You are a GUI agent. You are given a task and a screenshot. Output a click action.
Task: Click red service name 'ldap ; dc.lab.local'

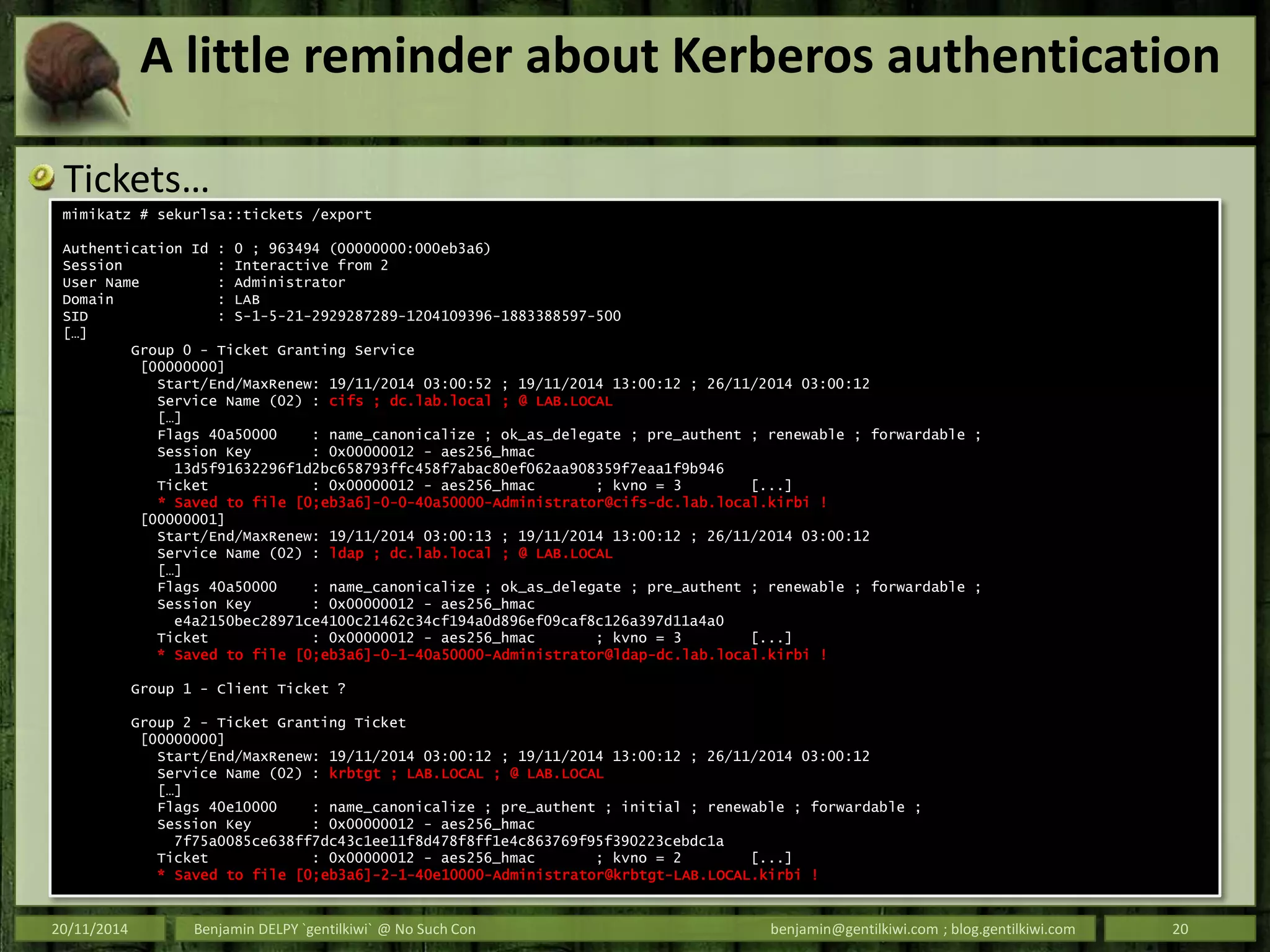[x=471, y=553]
